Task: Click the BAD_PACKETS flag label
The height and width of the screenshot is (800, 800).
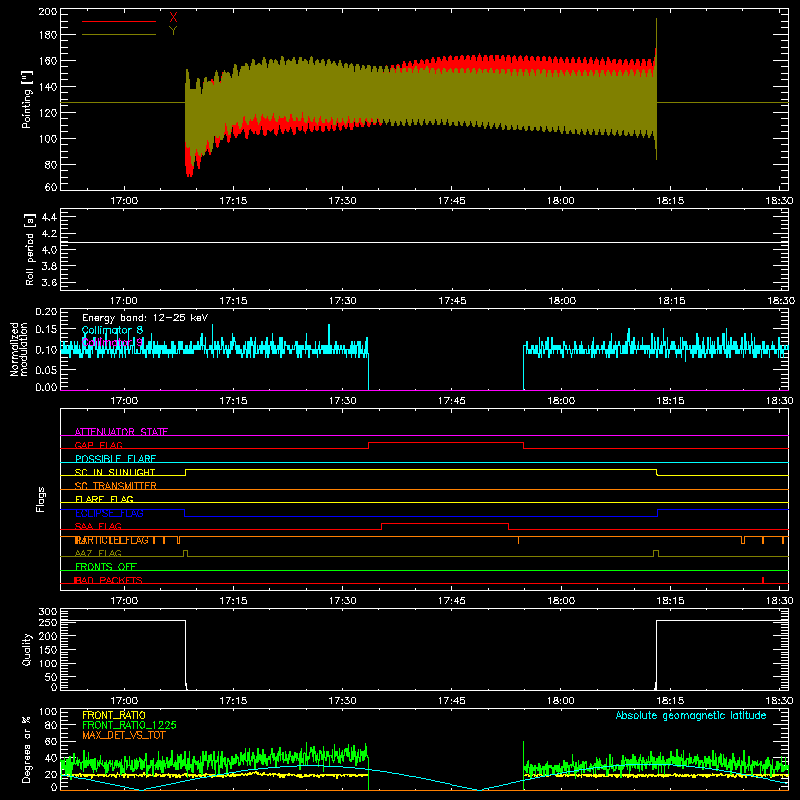Action: click(x=108, y=580)
